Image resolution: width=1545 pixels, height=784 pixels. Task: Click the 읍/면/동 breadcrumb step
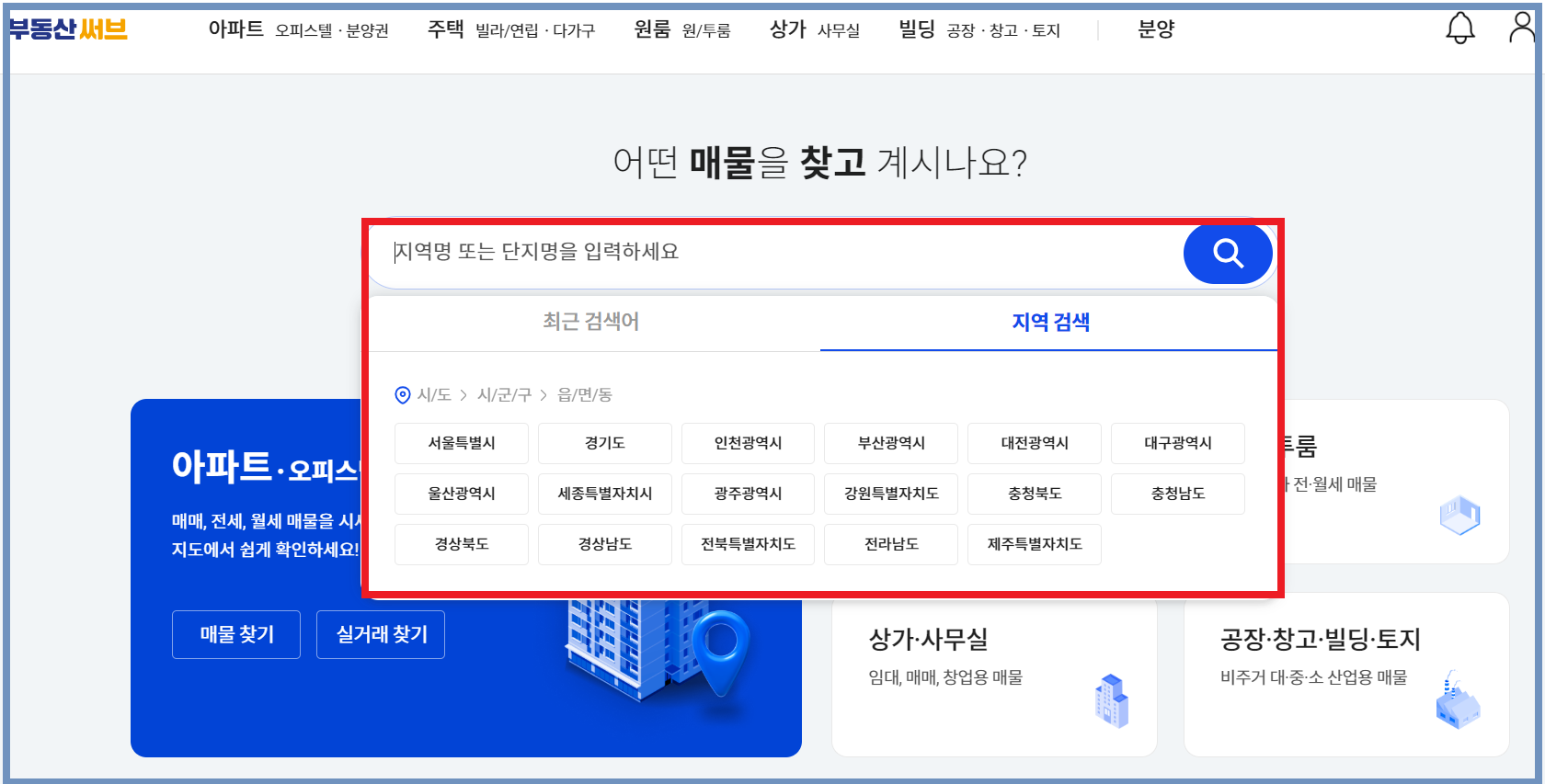pyautogui.click(x=585, y=395)
